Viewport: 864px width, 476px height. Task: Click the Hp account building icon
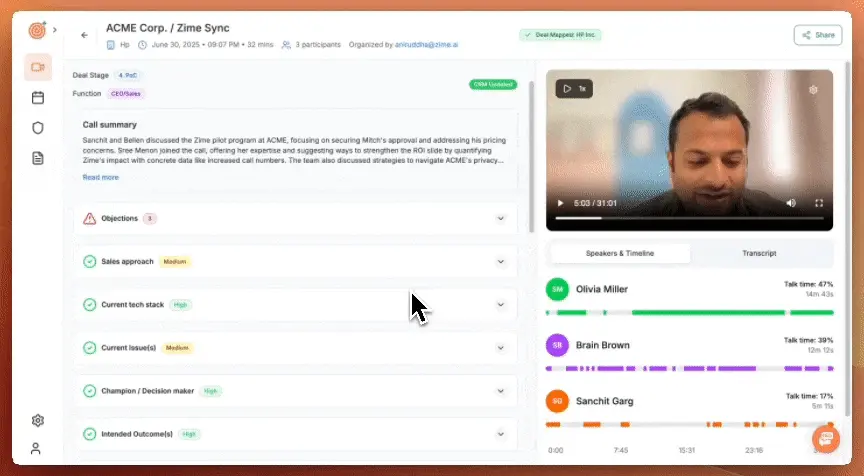click(111, 45)
